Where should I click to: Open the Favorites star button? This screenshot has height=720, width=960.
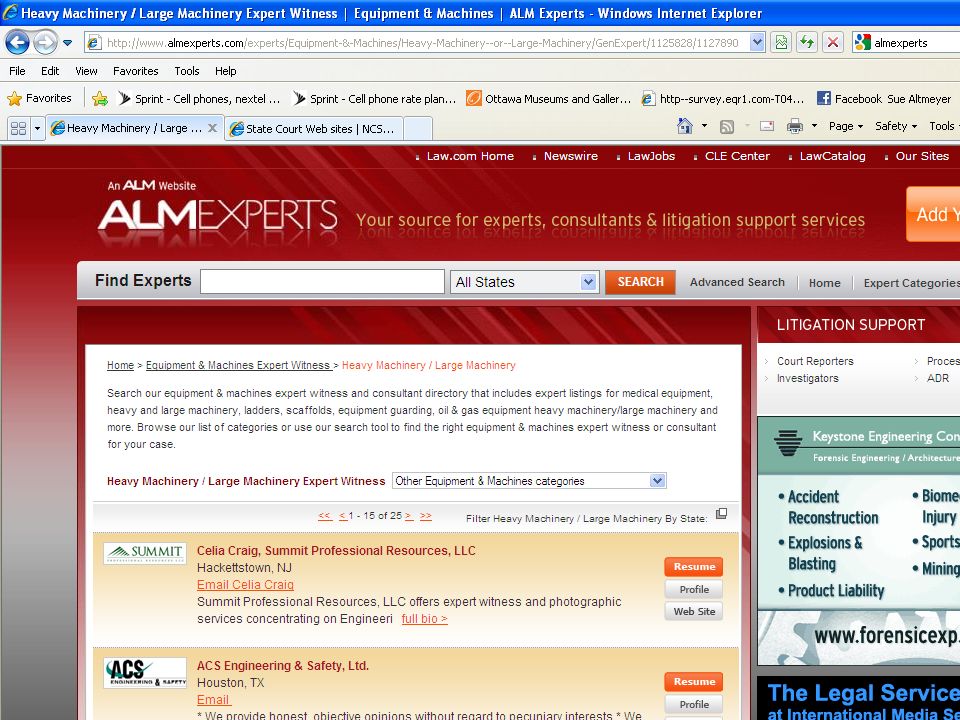tap(40, 98)
